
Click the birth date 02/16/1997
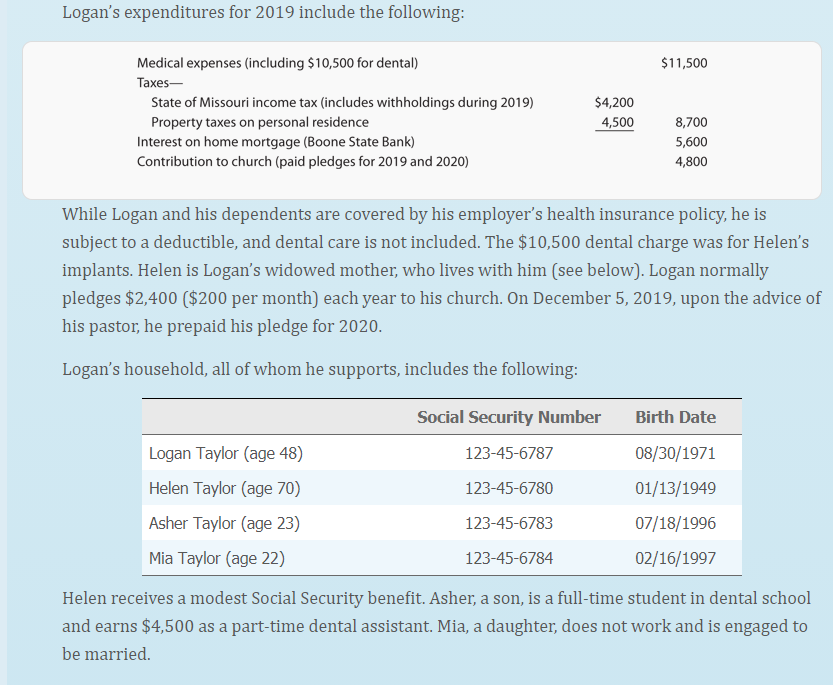pyautogui.click(x=675, y=559)
